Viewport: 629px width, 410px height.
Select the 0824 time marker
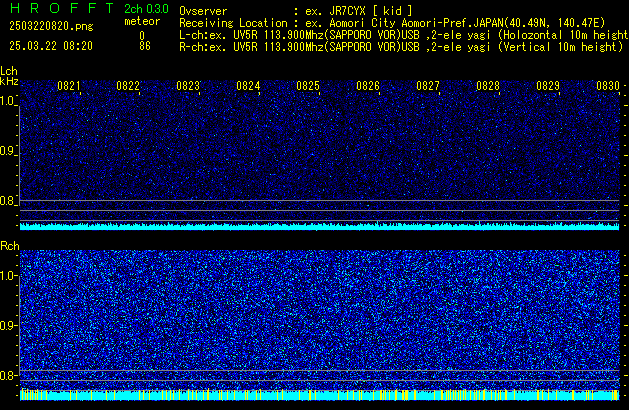tap(248, 86)
